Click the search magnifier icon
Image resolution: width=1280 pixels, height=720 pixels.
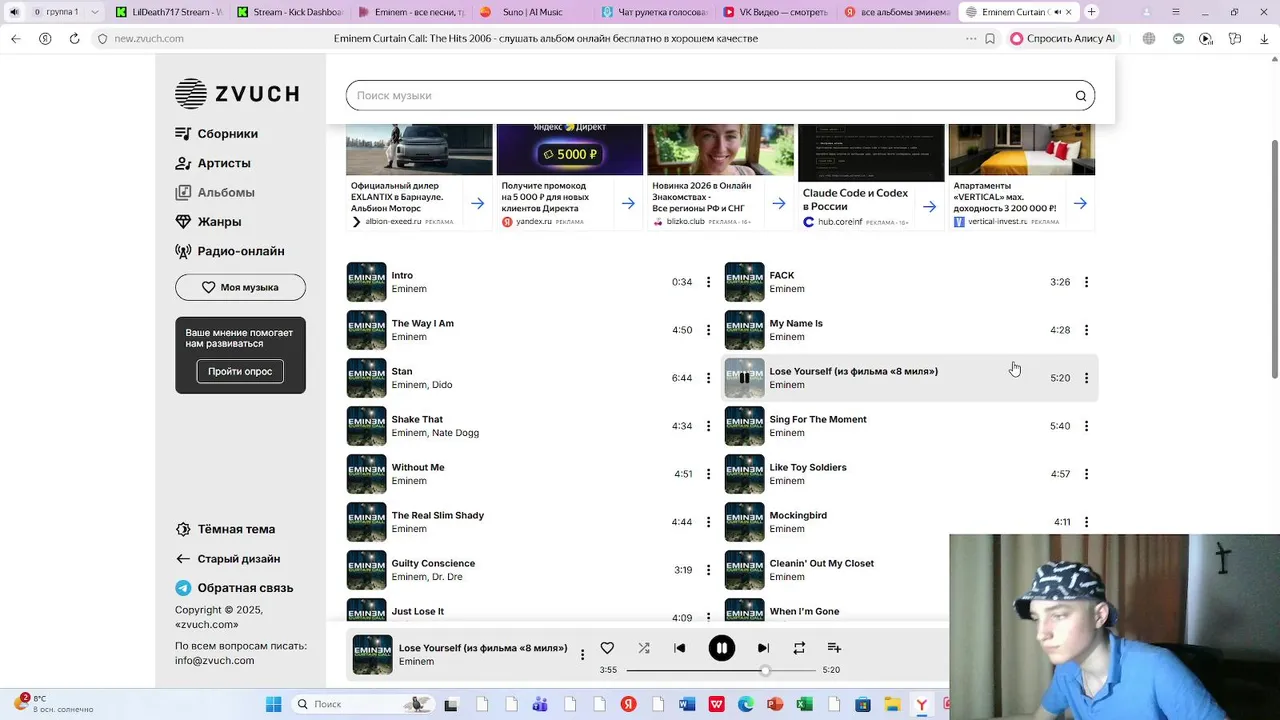pos(1081,96)
